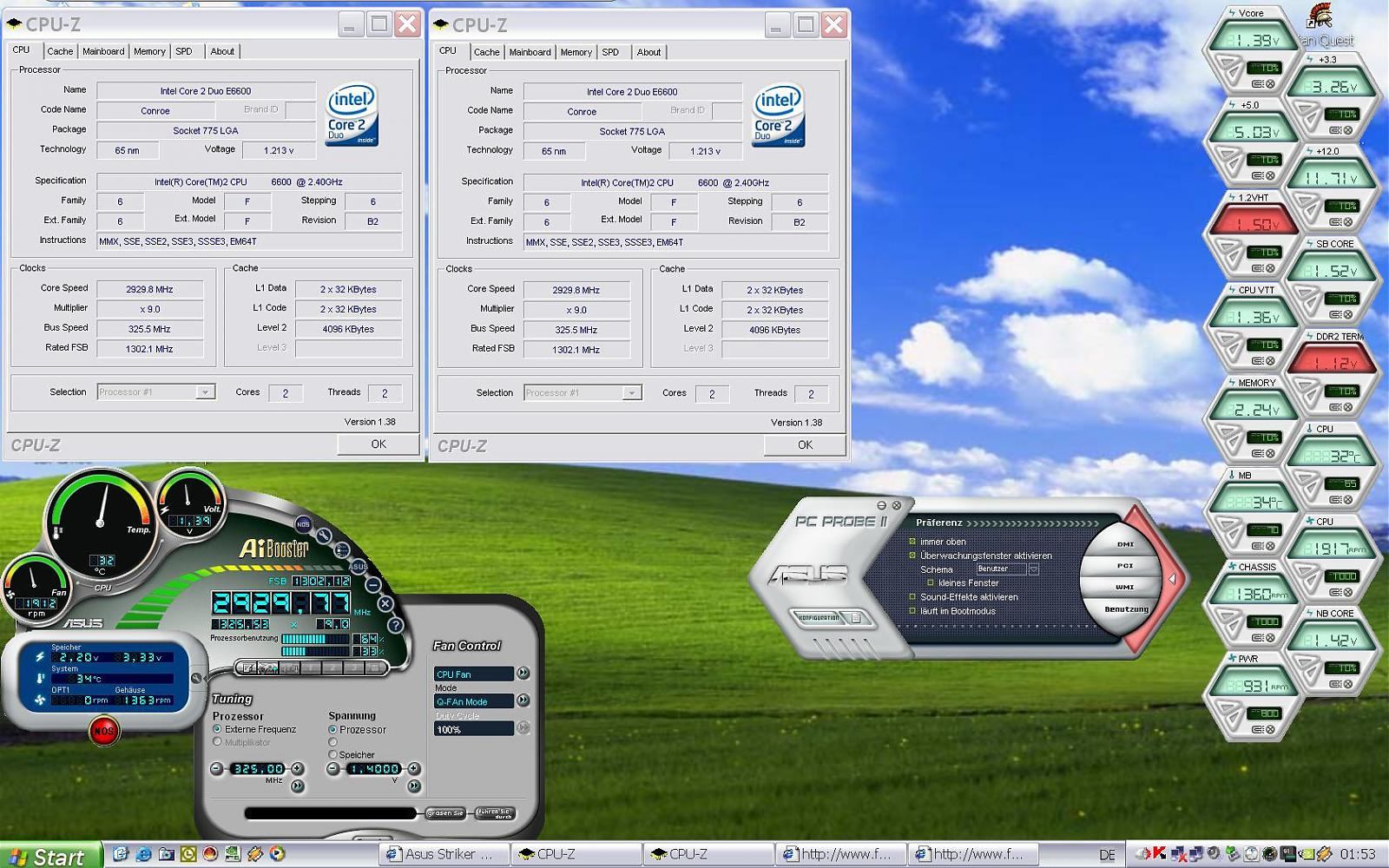Viewport: 1389px width, 868px height.
Task: Open Selection dropdown in left CPU-Z window
Action: tap(205, 392)
